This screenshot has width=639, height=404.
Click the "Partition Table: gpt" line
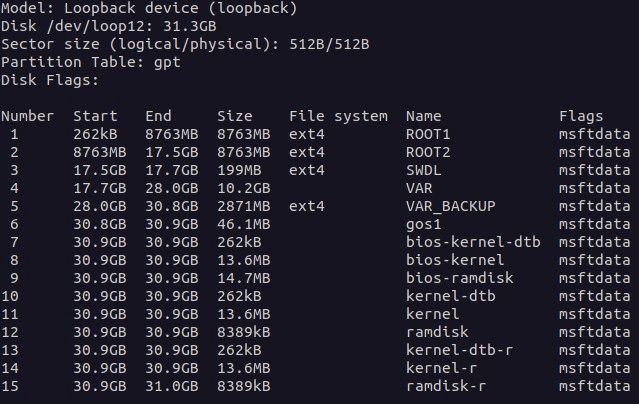pyautogui.click(x=89, y=62)
